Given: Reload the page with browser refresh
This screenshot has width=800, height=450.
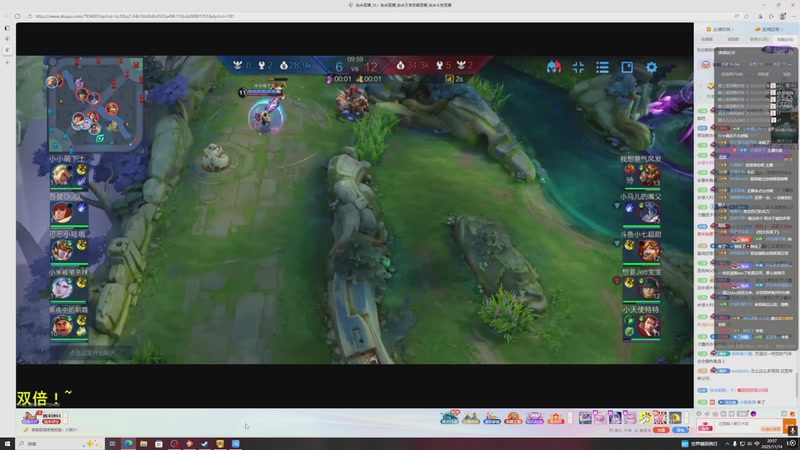Looking at the screenshot, I should coord(17,16).
